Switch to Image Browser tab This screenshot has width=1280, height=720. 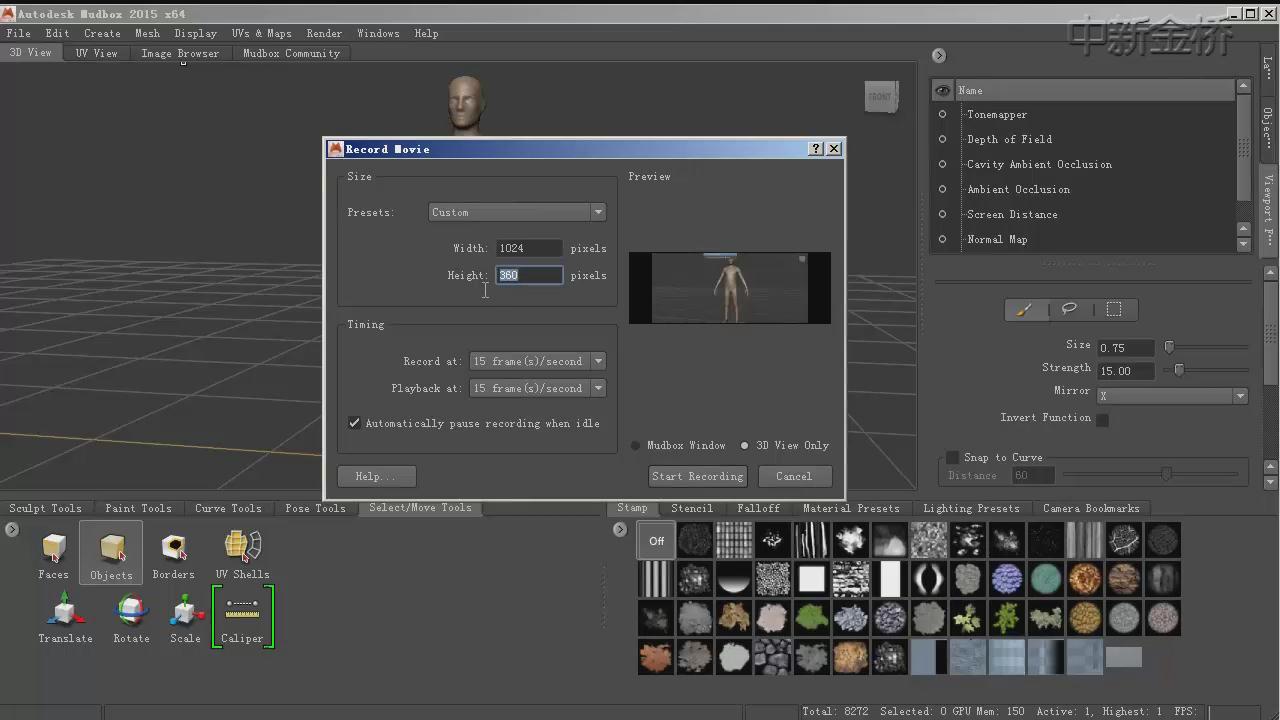pos(180,53)
